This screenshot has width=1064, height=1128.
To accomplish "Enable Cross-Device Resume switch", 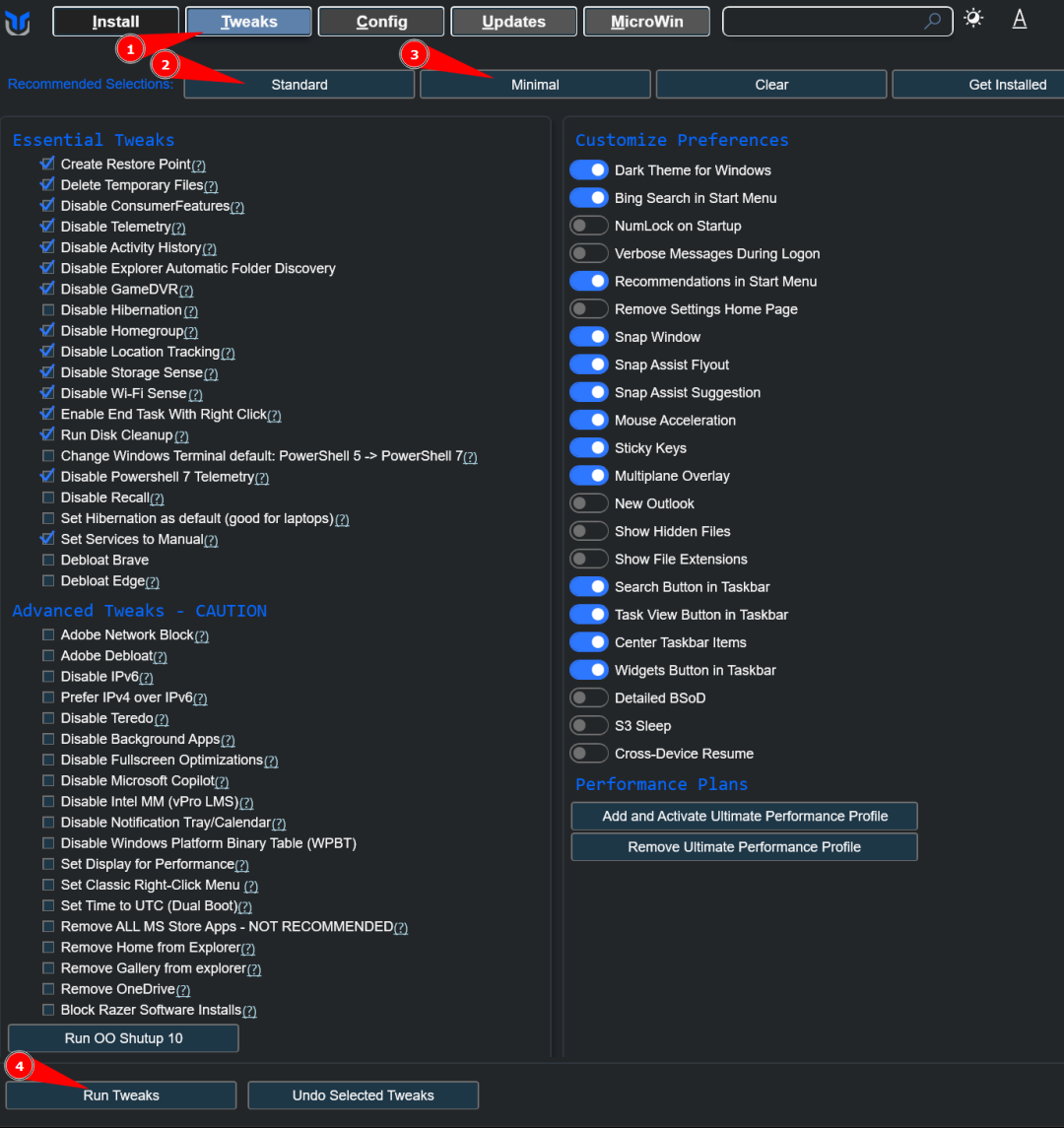I will [588, 754].
